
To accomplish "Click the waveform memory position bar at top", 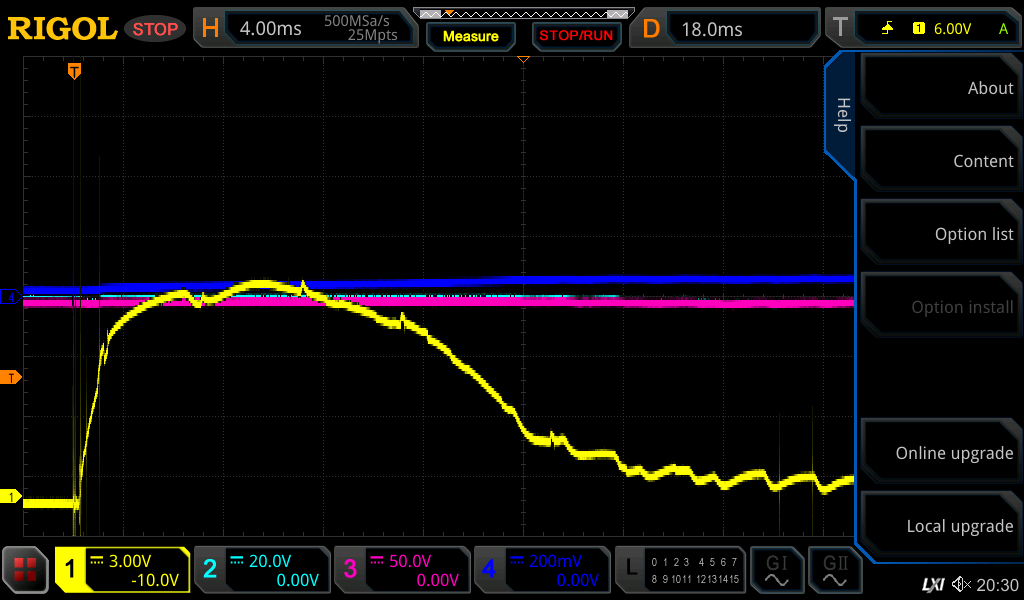I will pos(523,14).
